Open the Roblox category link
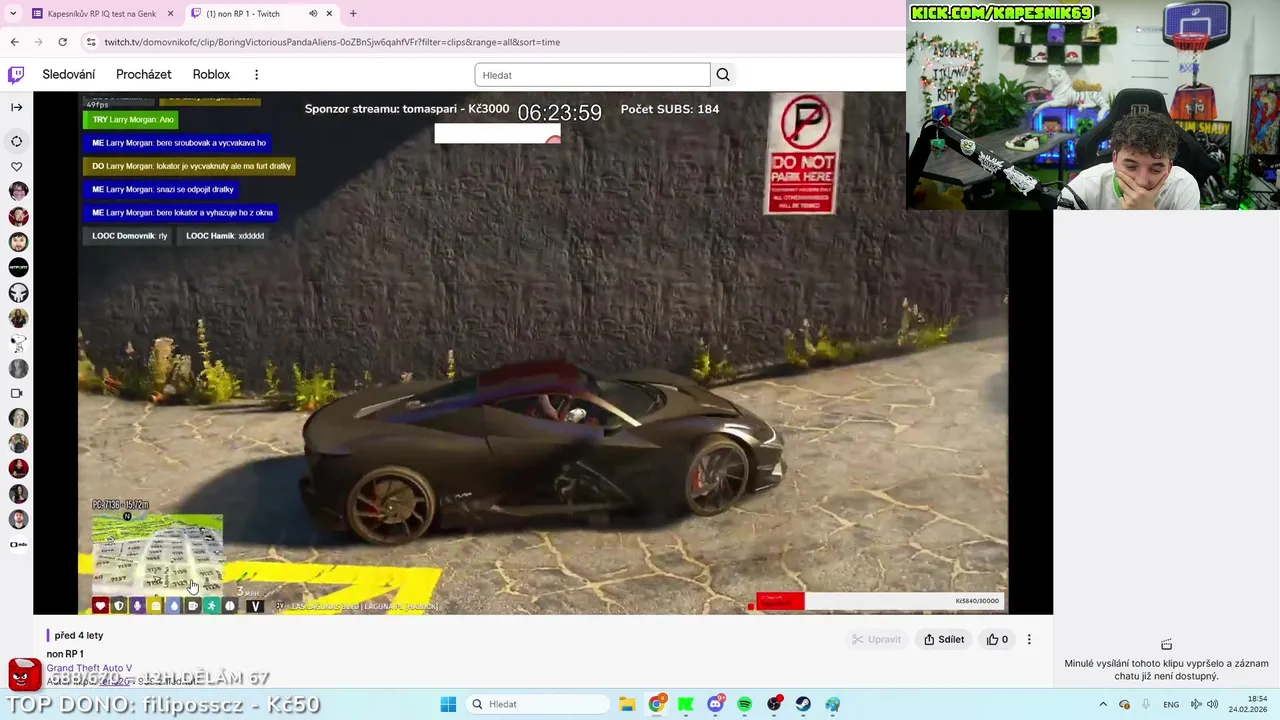The width and height of the screenshot is (1280, 720). (x=211, y=75)
